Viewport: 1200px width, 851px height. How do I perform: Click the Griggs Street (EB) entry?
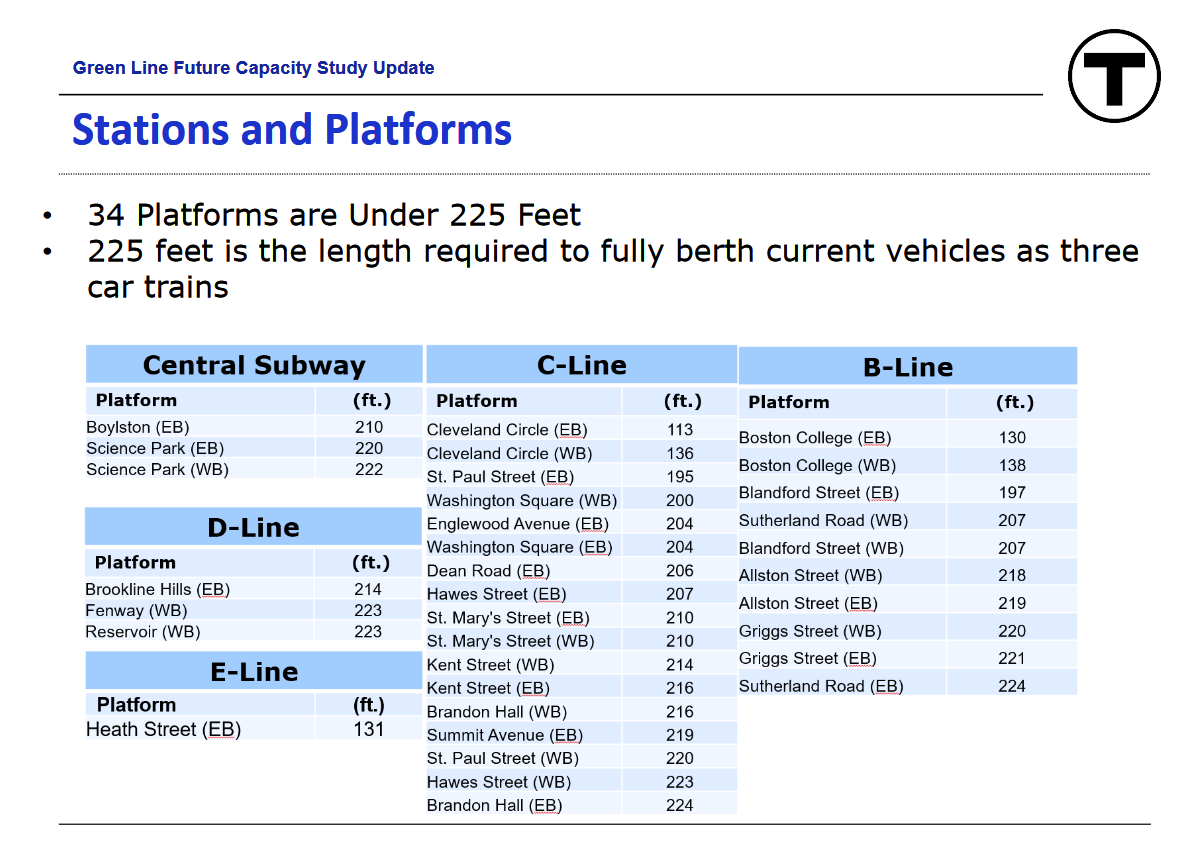807,658
